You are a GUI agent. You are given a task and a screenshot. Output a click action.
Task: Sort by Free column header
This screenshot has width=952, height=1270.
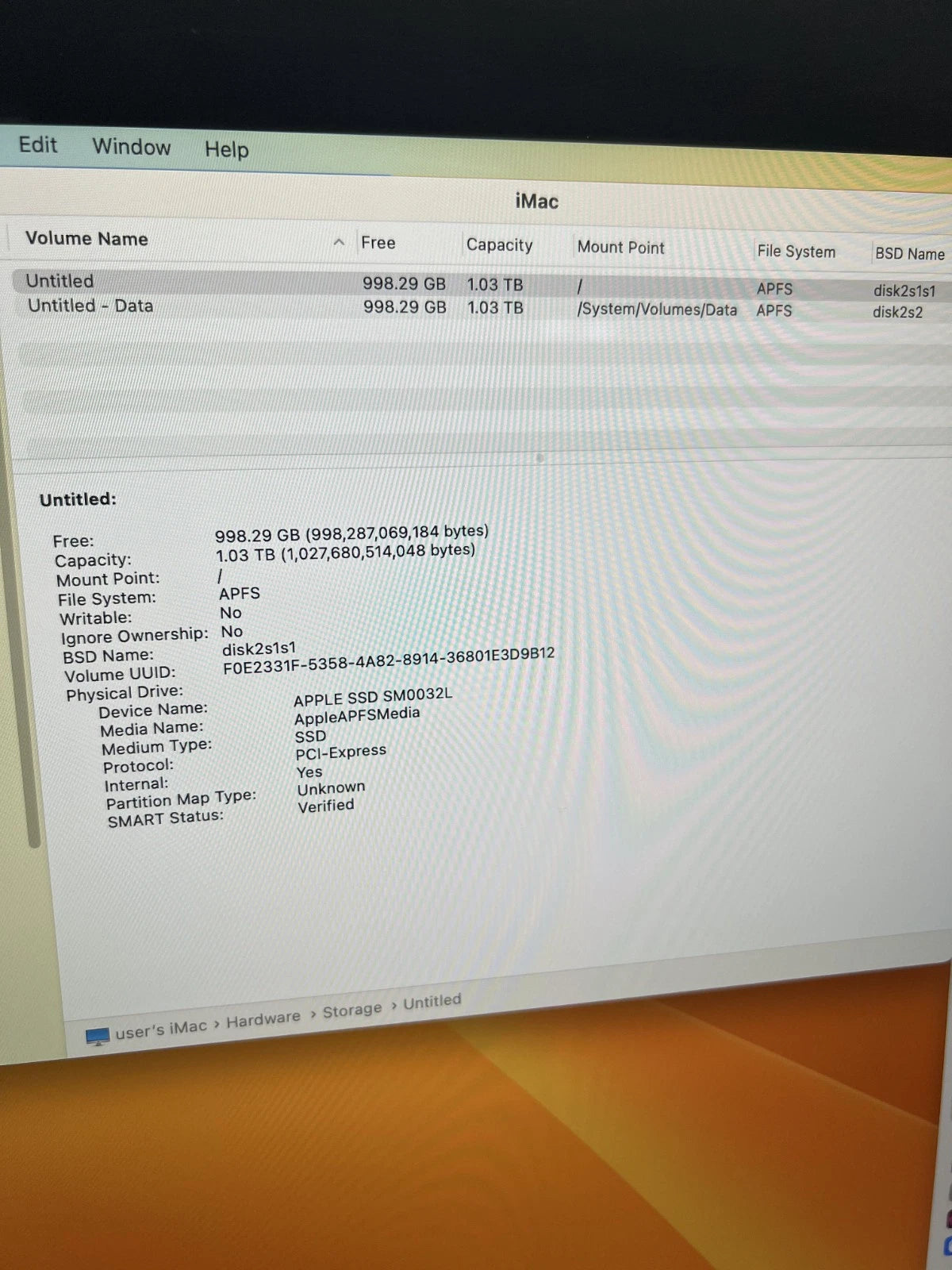[378, 243]
